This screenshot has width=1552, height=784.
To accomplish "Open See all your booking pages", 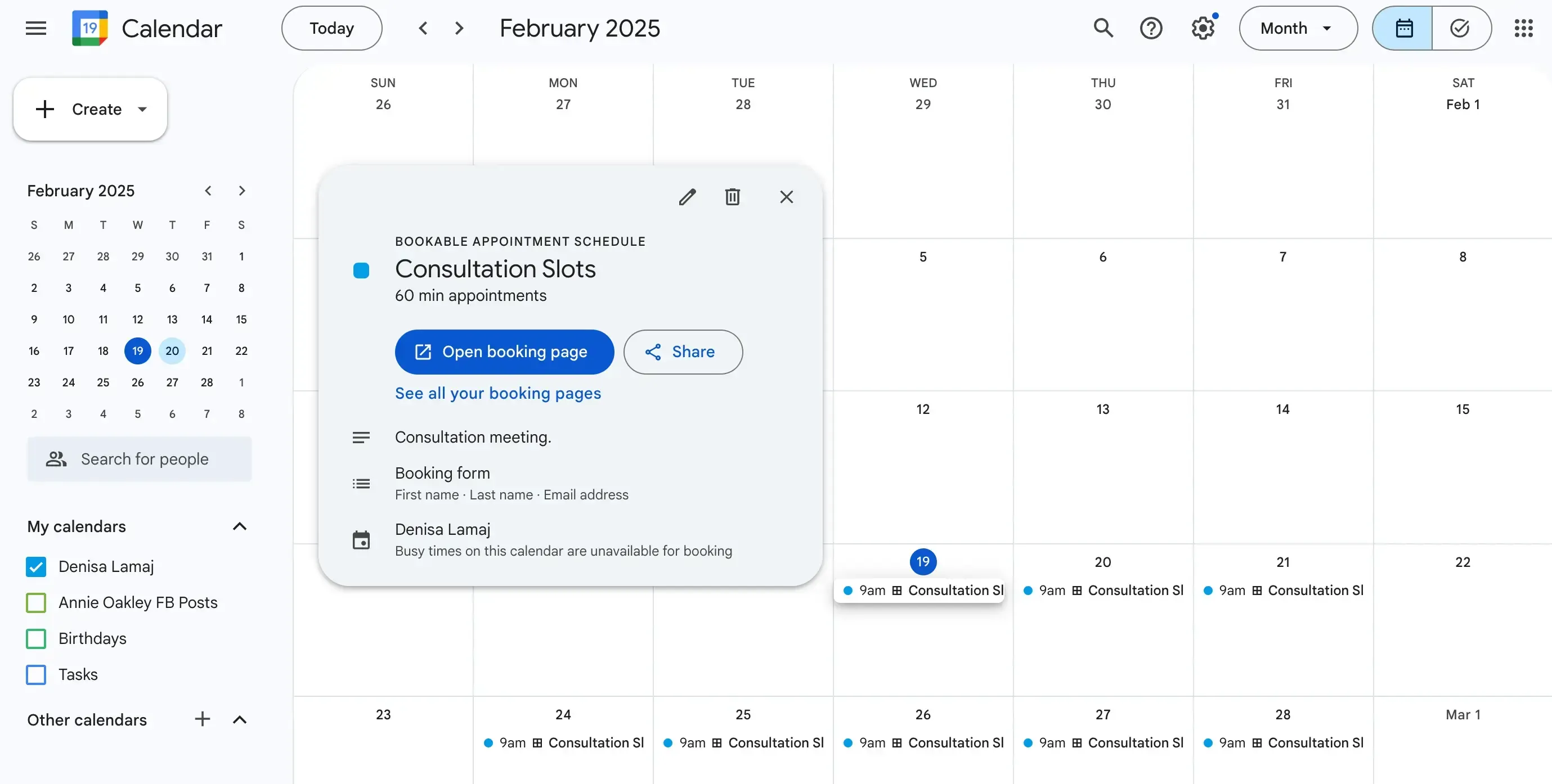I will pos(497,393).
